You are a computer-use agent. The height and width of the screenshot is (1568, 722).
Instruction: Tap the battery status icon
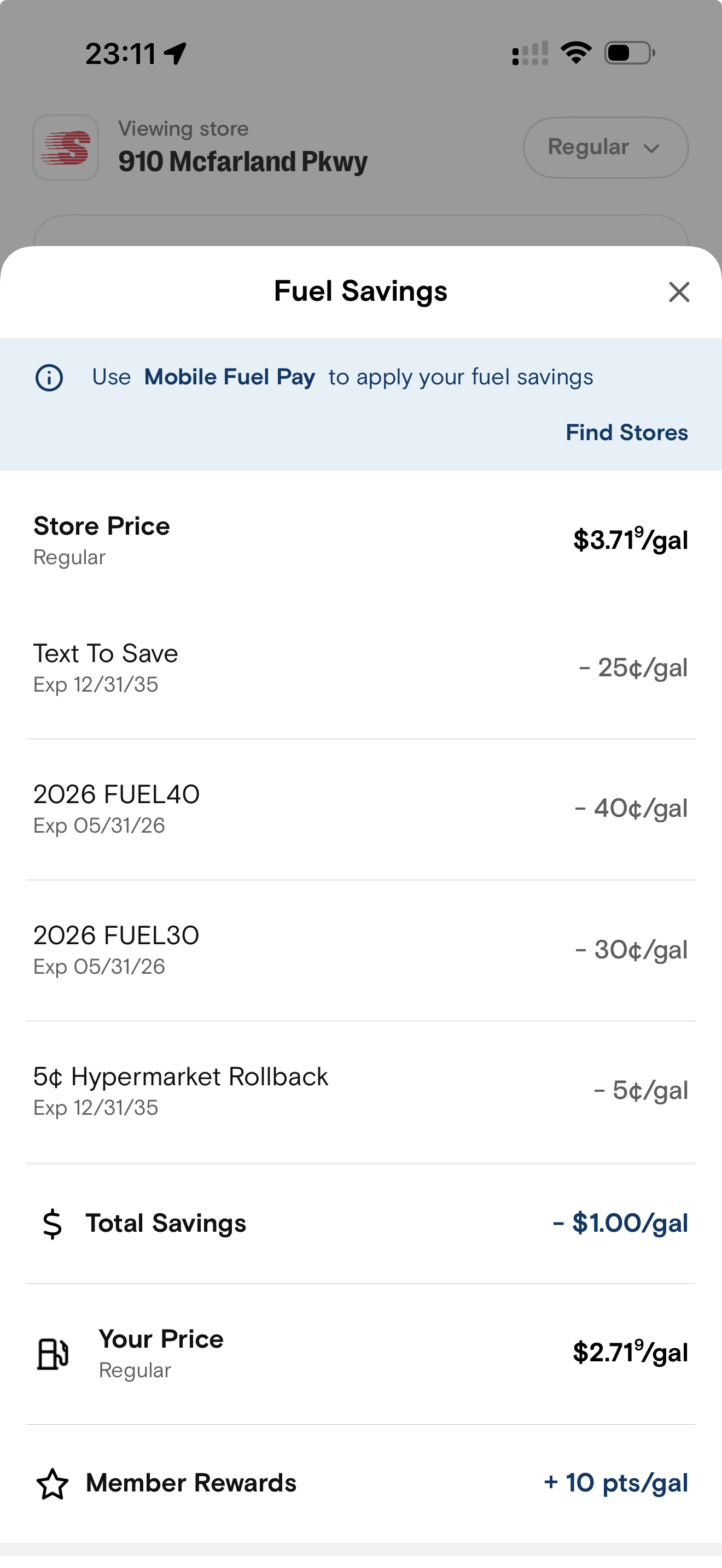[629, 53]
